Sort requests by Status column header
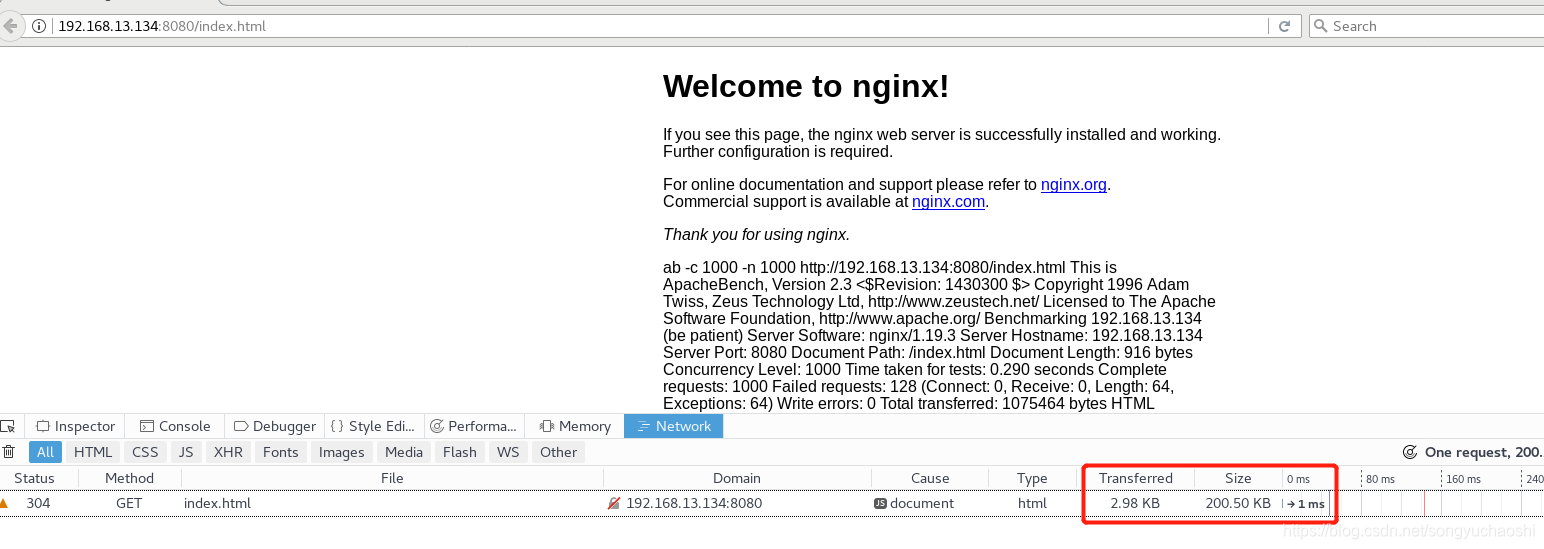Viewport: 1544px width, 549px height. [35, 478]
